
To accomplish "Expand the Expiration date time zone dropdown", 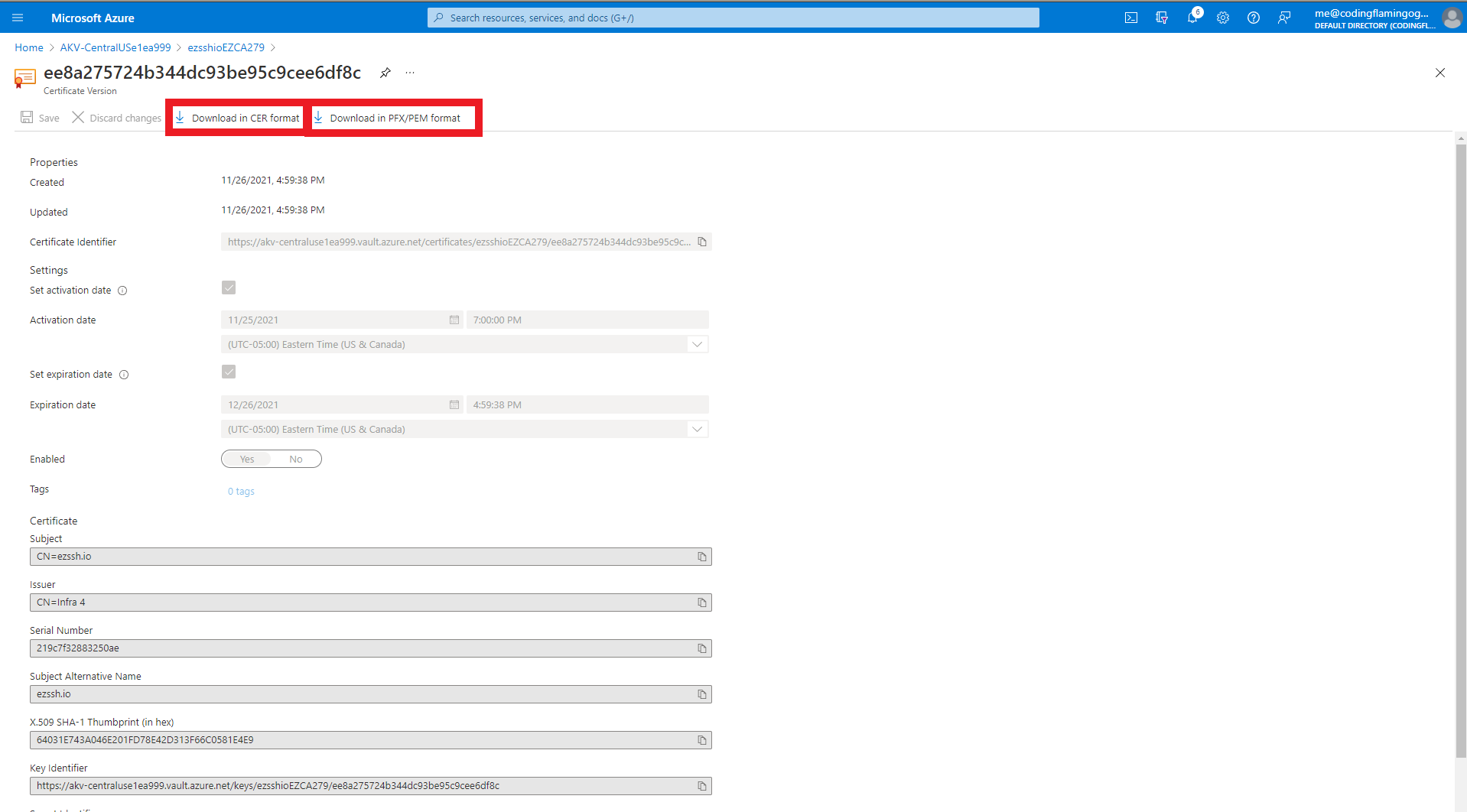I will coord(697,429).
